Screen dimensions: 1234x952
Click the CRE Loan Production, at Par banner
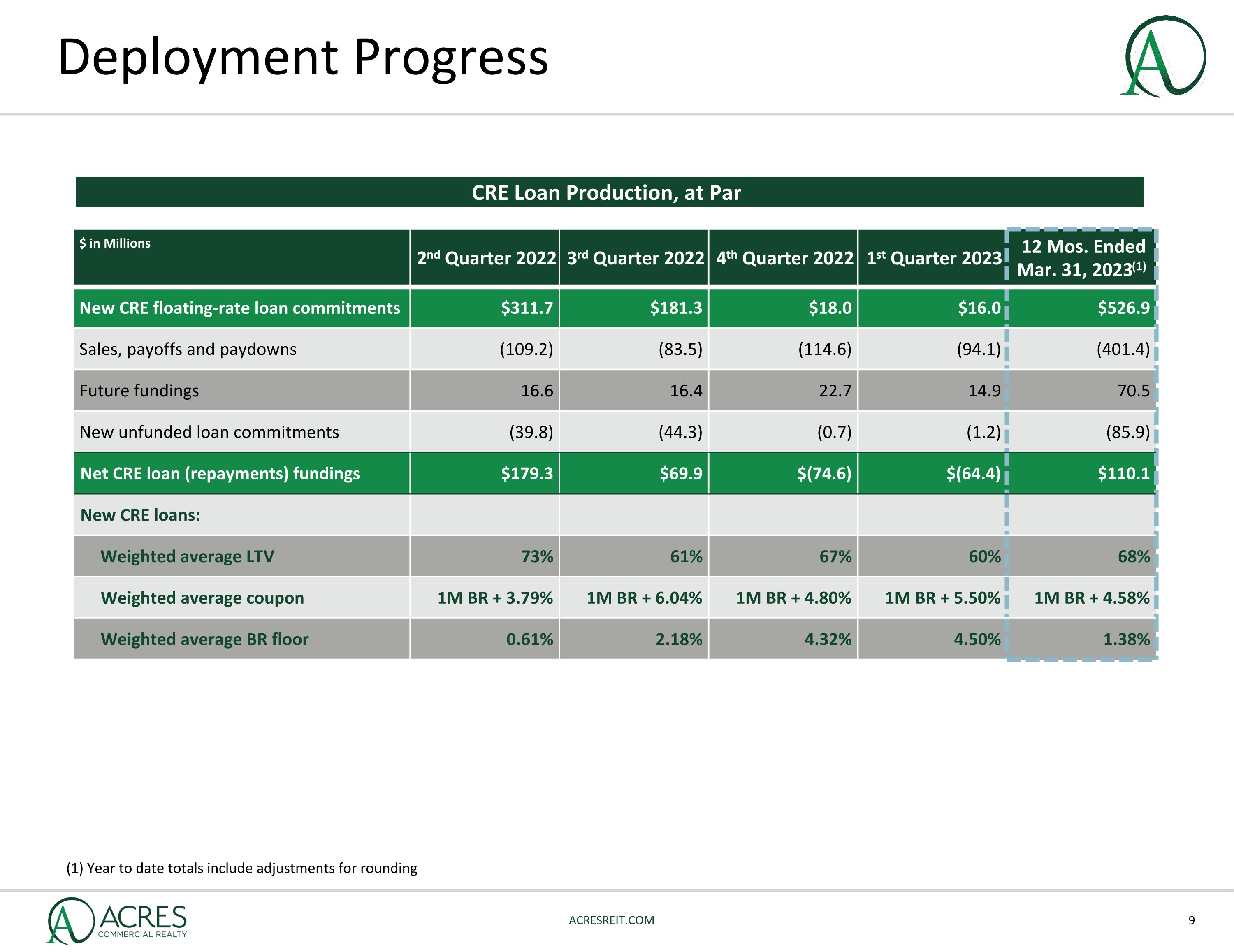point(606,192)
